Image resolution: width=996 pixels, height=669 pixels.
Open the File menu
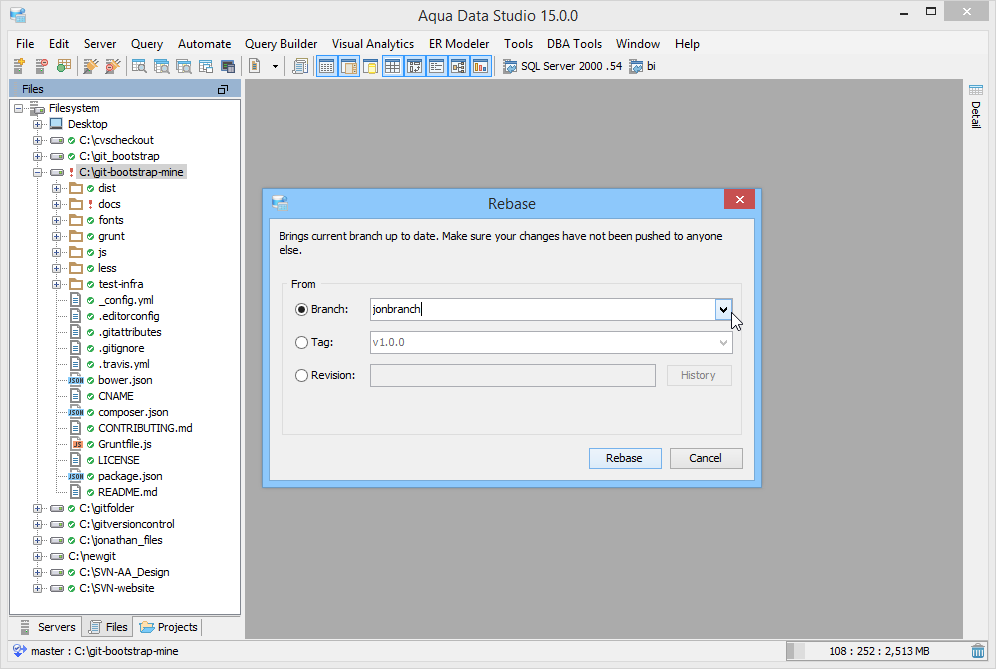coord(25,44)
